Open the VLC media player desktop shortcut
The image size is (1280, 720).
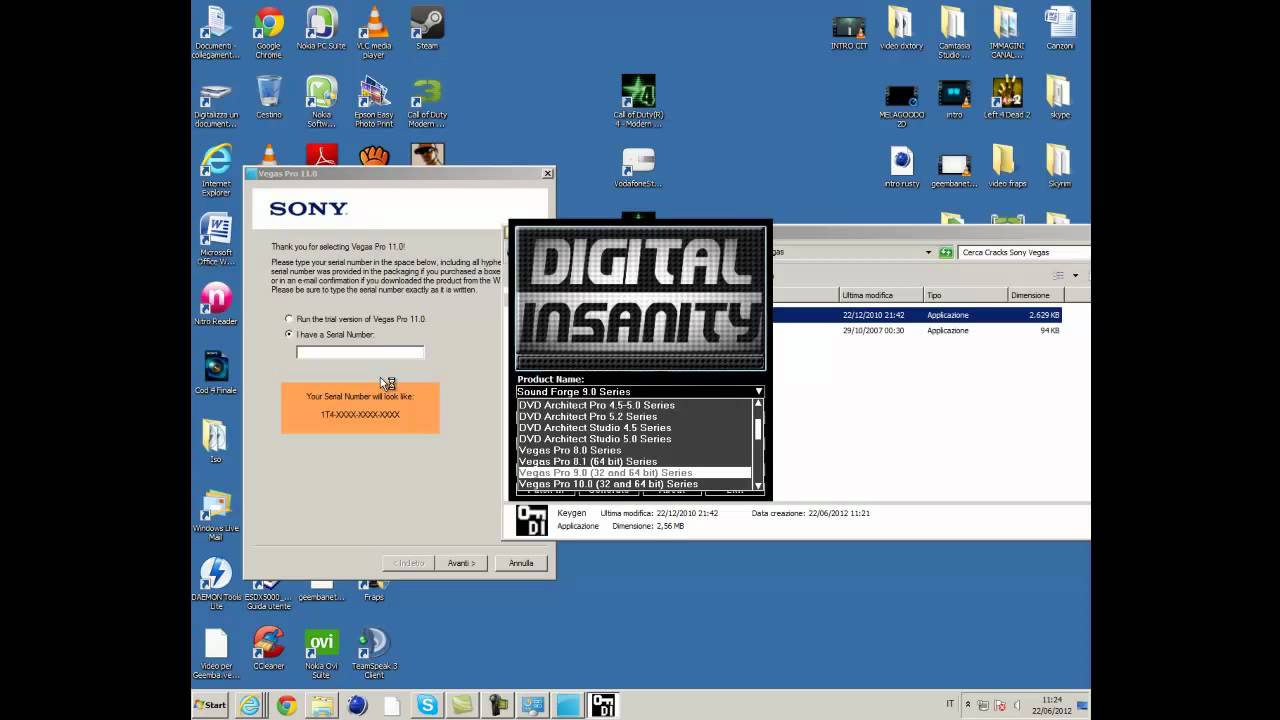(374, 32)
